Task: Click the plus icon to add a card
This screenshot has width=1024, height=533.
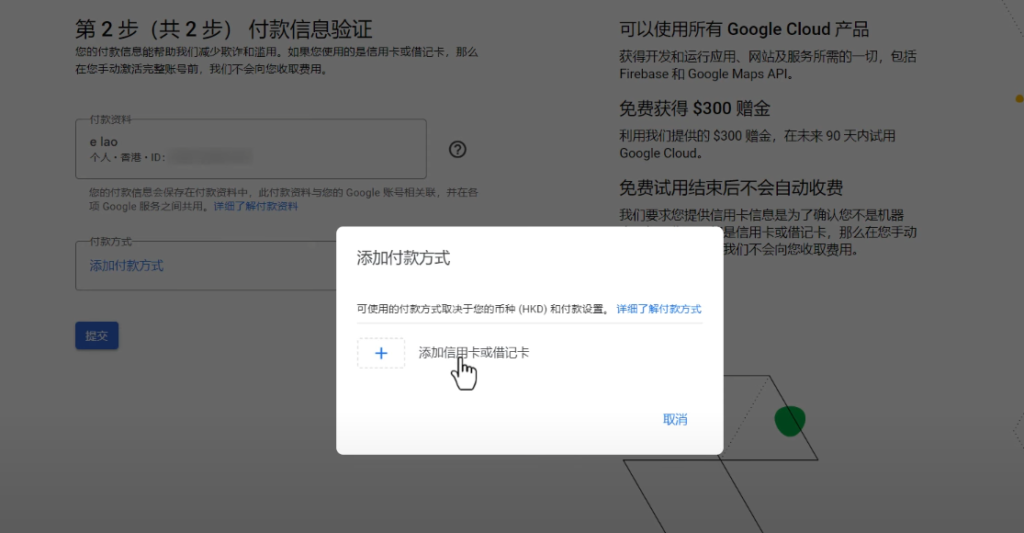Action: [x=381, y=353]
